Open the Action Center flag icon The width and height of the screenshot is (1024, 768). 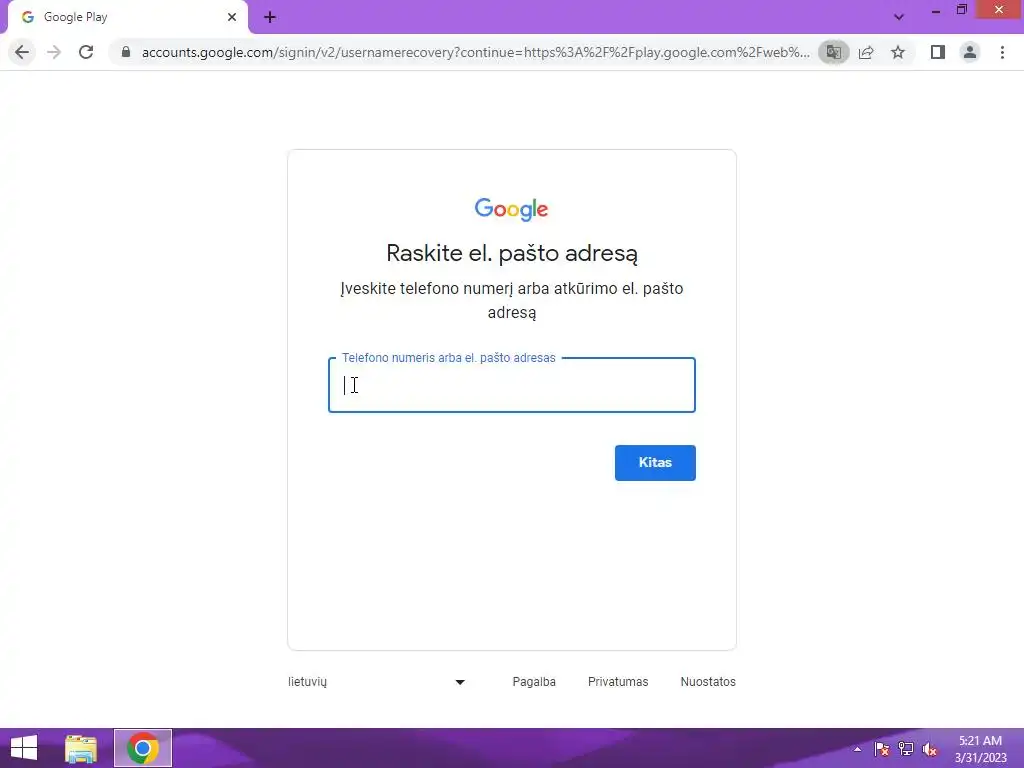(x=882, y=748)
